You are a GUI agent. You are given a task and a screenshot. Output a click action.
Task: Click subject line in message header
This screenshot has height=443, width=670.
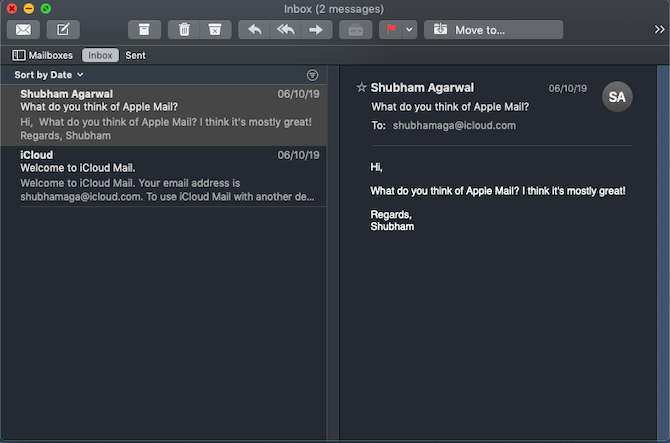point(450,107)
